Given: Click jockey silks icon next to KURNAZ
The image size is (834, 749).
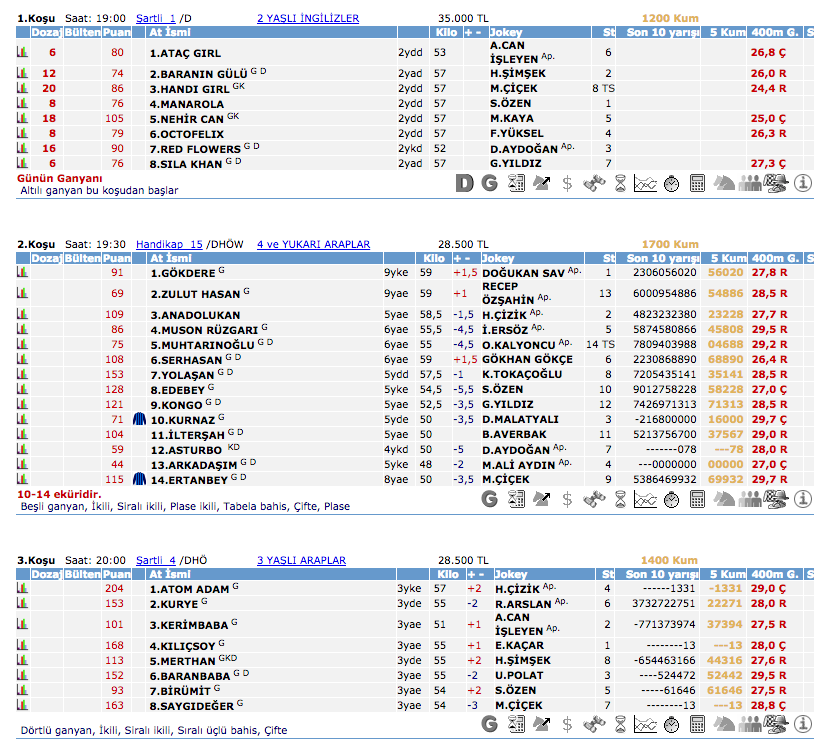Looking at the screenshot, I should click(x=139, y=419).
